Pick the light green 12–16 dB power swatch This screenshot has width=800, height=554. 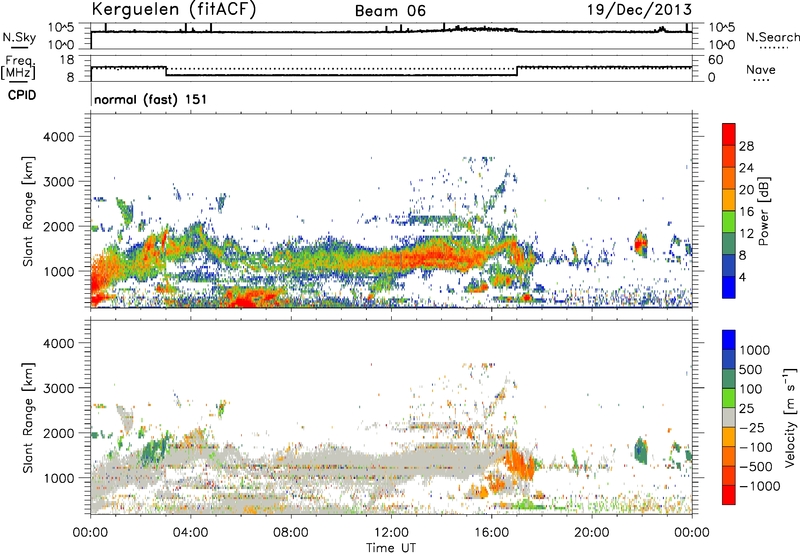(x=729, y=222)
